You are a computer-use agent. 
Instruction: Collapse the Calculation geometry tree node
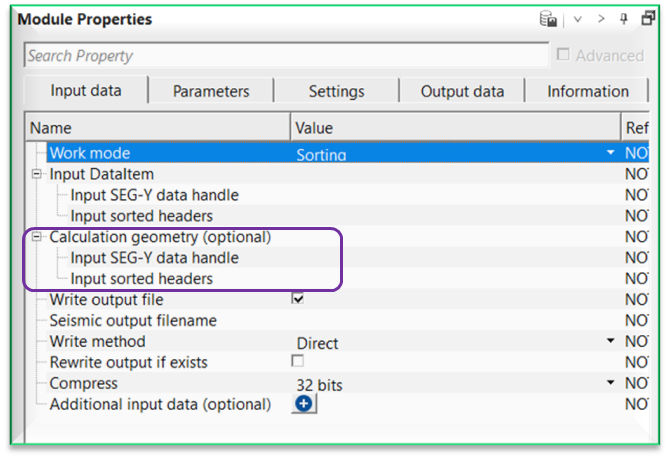(x=37, y=237)
